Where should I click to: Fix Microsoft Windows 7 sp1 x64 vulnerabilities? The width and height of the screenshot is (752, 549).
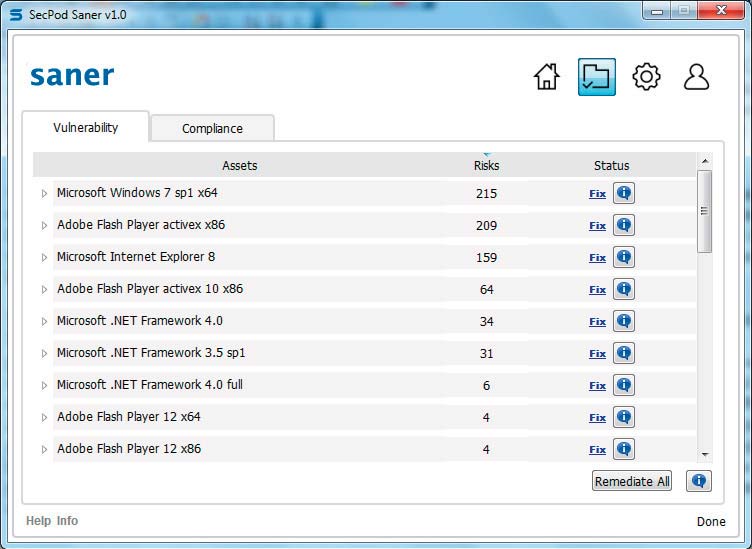[x=598, y=194]
